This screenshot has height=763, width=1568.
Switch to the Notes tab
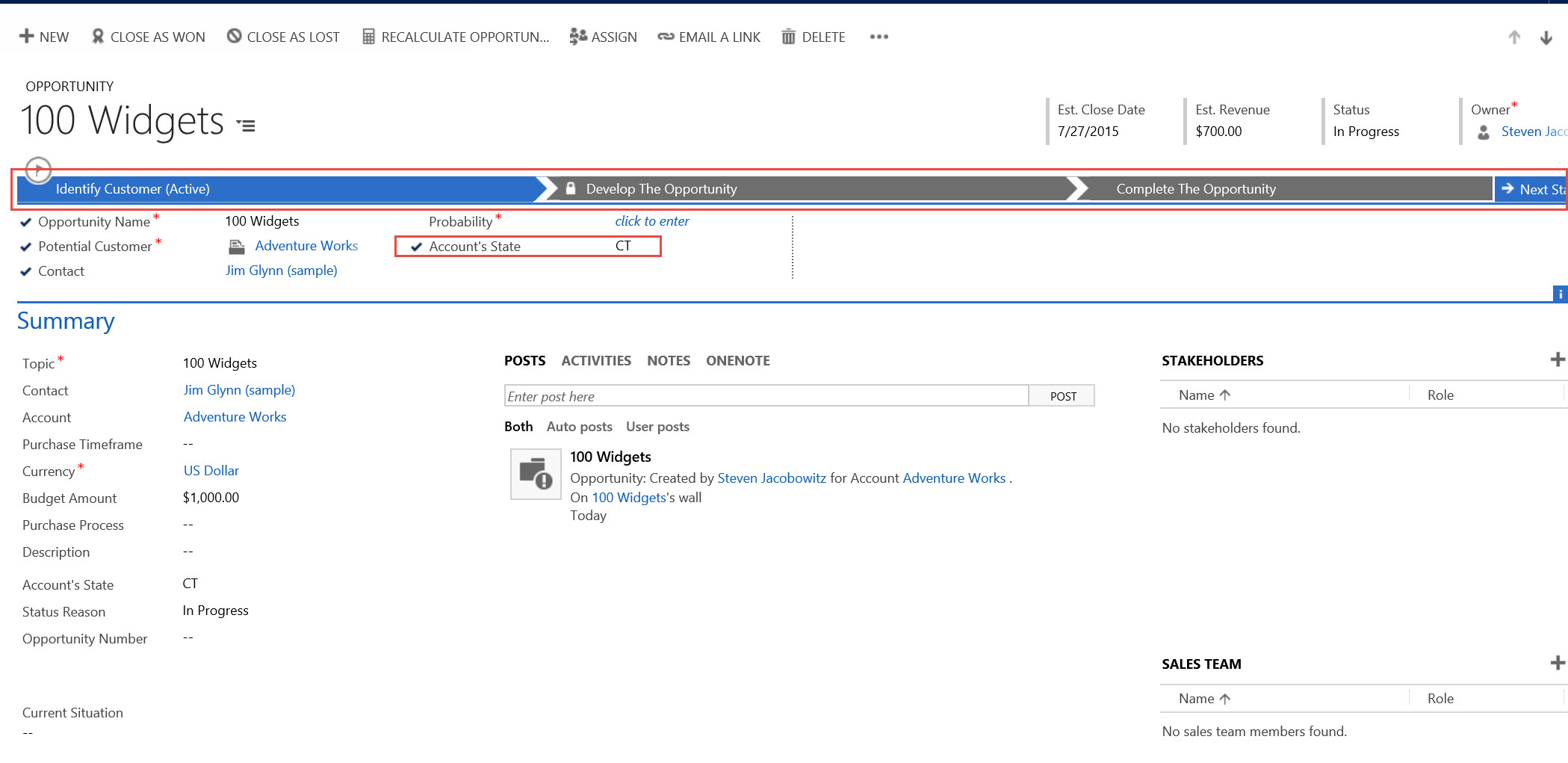click(x=668, y=361)
